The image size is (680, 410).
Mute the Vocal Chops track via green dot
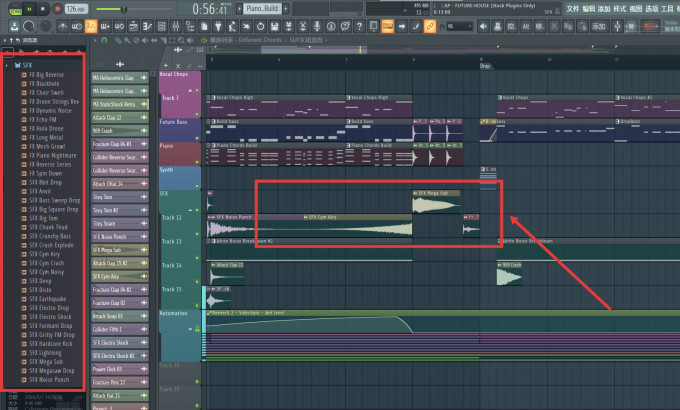pyautogui.click(x=197, y=90)
